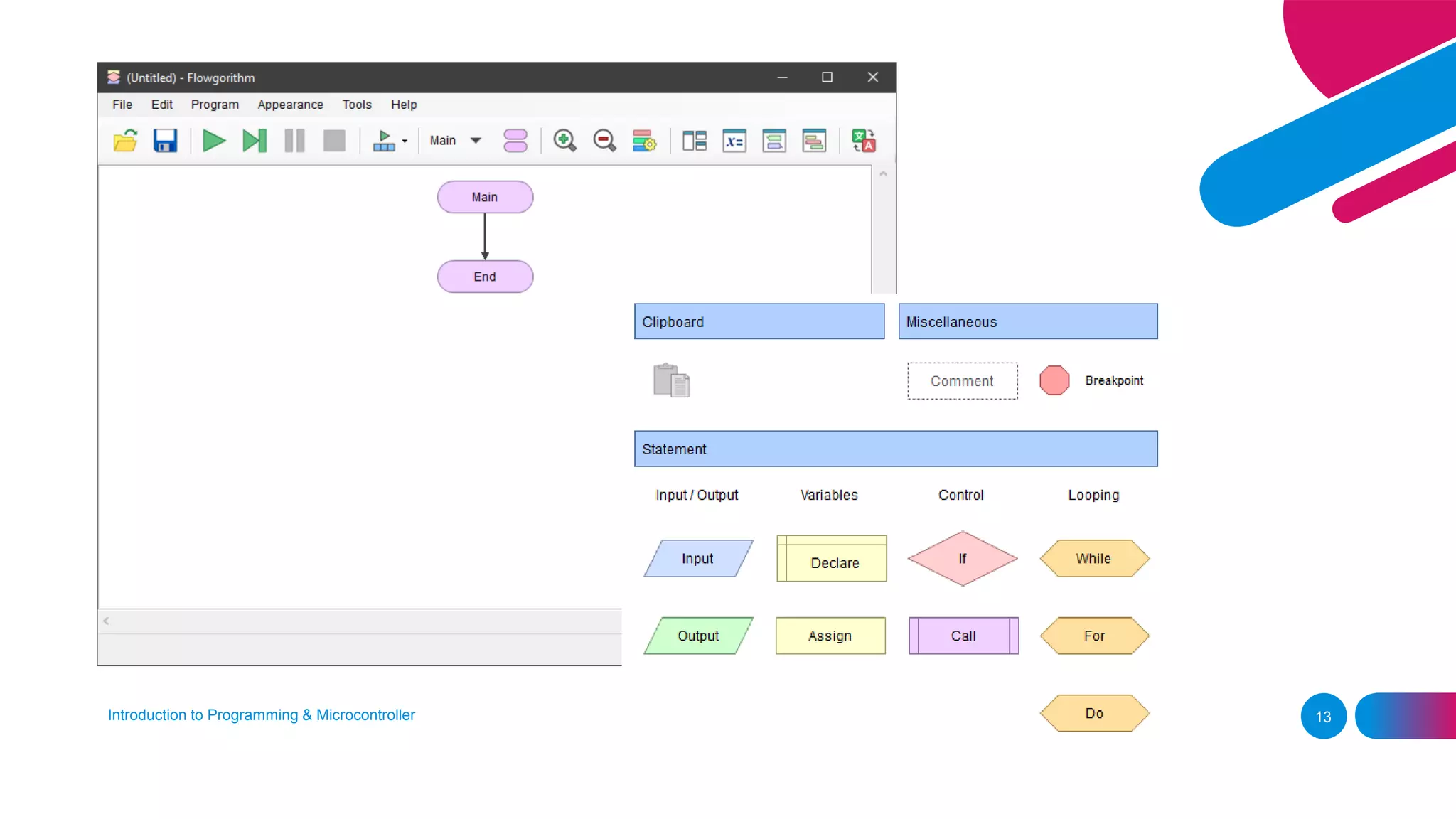Screen dimensions: 1456x819
Task: Open the Tools menu
Action: point(356,105)
